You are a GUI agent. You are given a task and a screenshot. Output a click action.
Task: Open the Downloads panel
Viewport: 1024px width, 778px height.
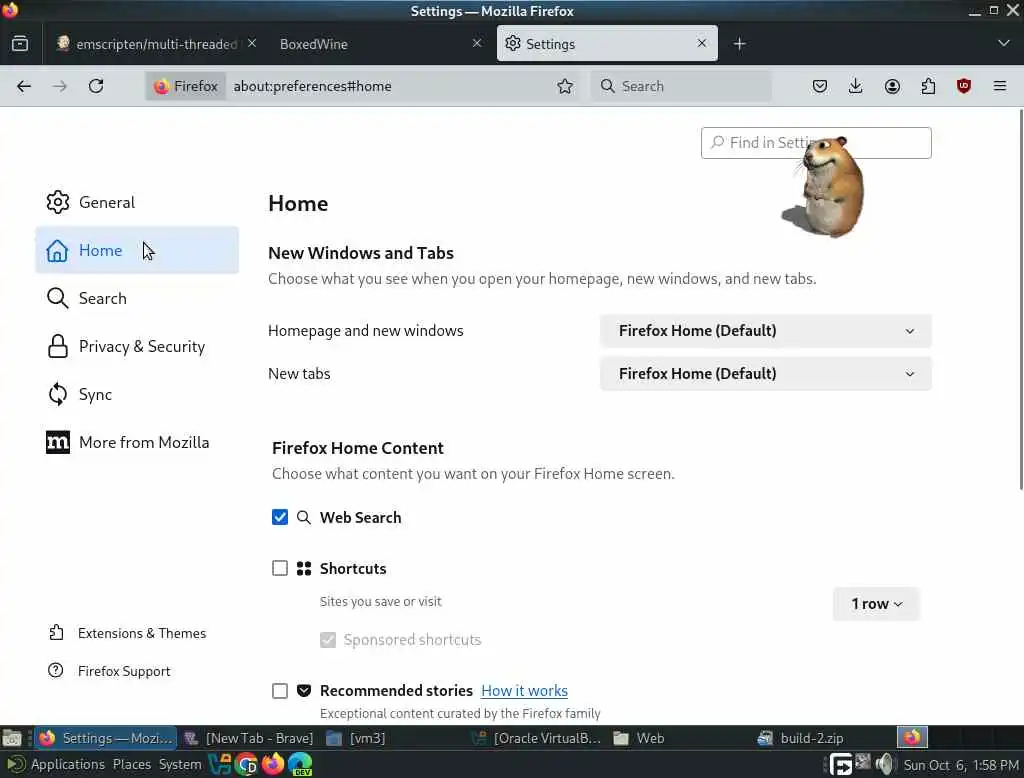[x=856, y=86]
